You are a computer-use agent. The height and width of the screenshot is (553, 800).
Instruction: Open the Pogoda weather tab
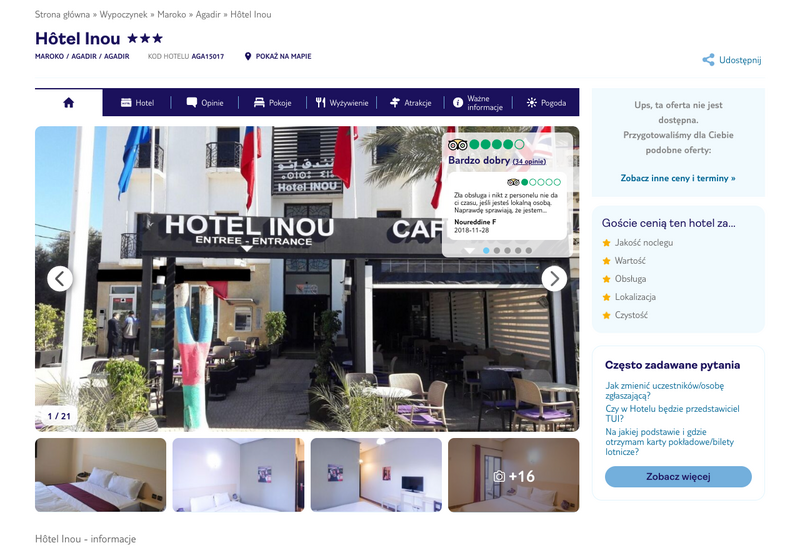[x=546, y=103]
